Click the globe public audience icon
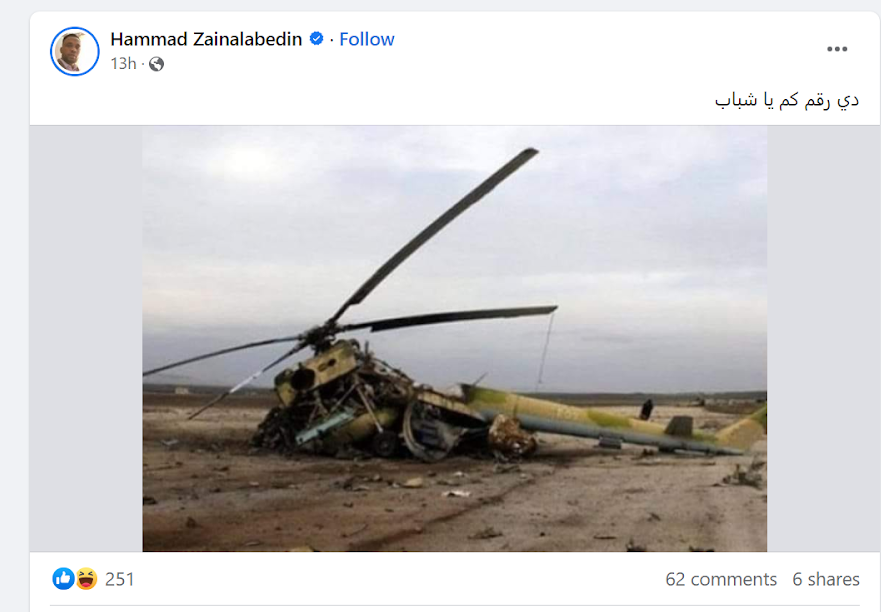Image resolution: width=881 pixels, height=612 pixels. (x=157, y=64)
